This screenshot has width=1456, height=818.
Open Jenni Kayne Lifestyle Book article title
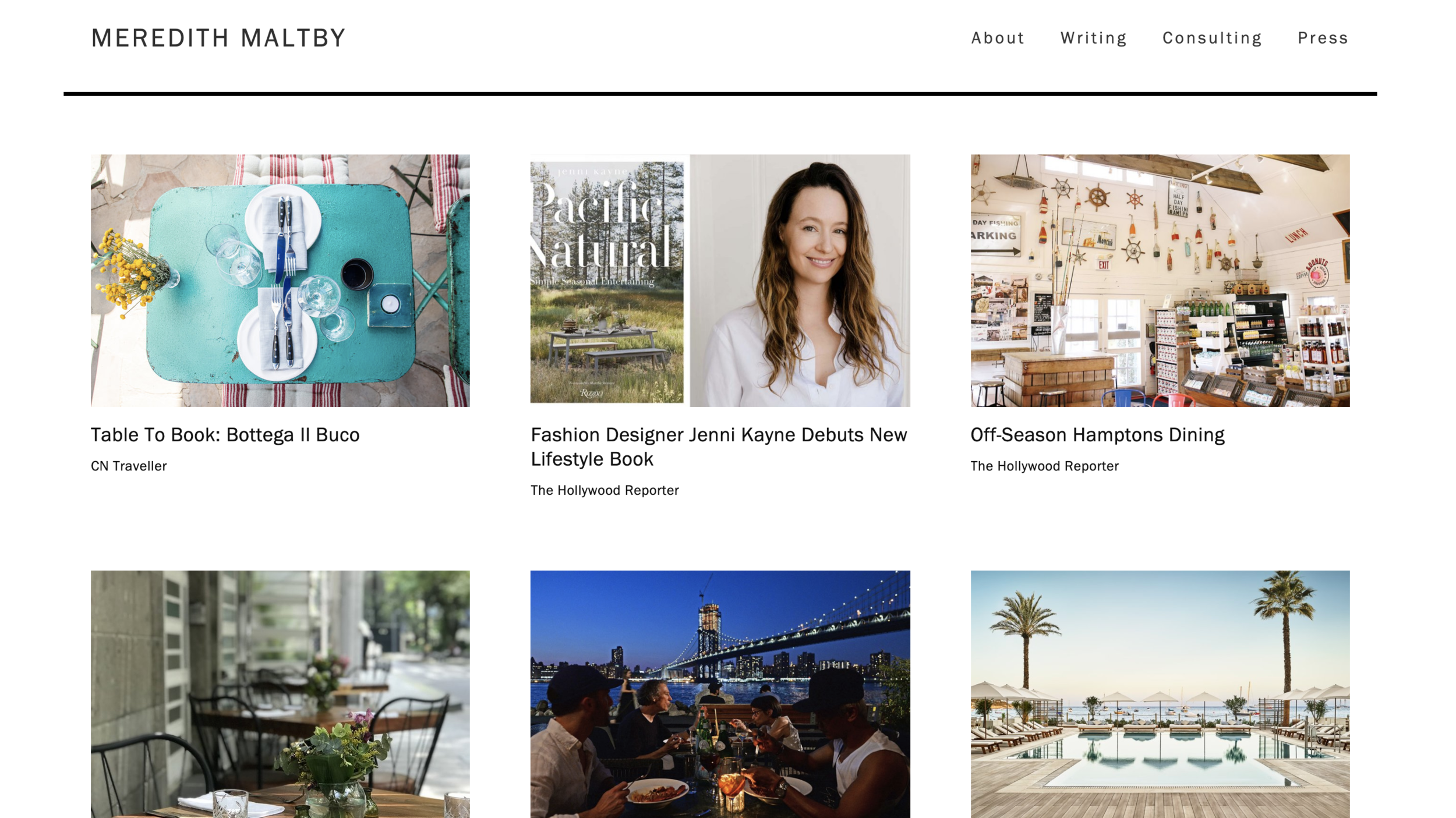(x=719, y=447)
